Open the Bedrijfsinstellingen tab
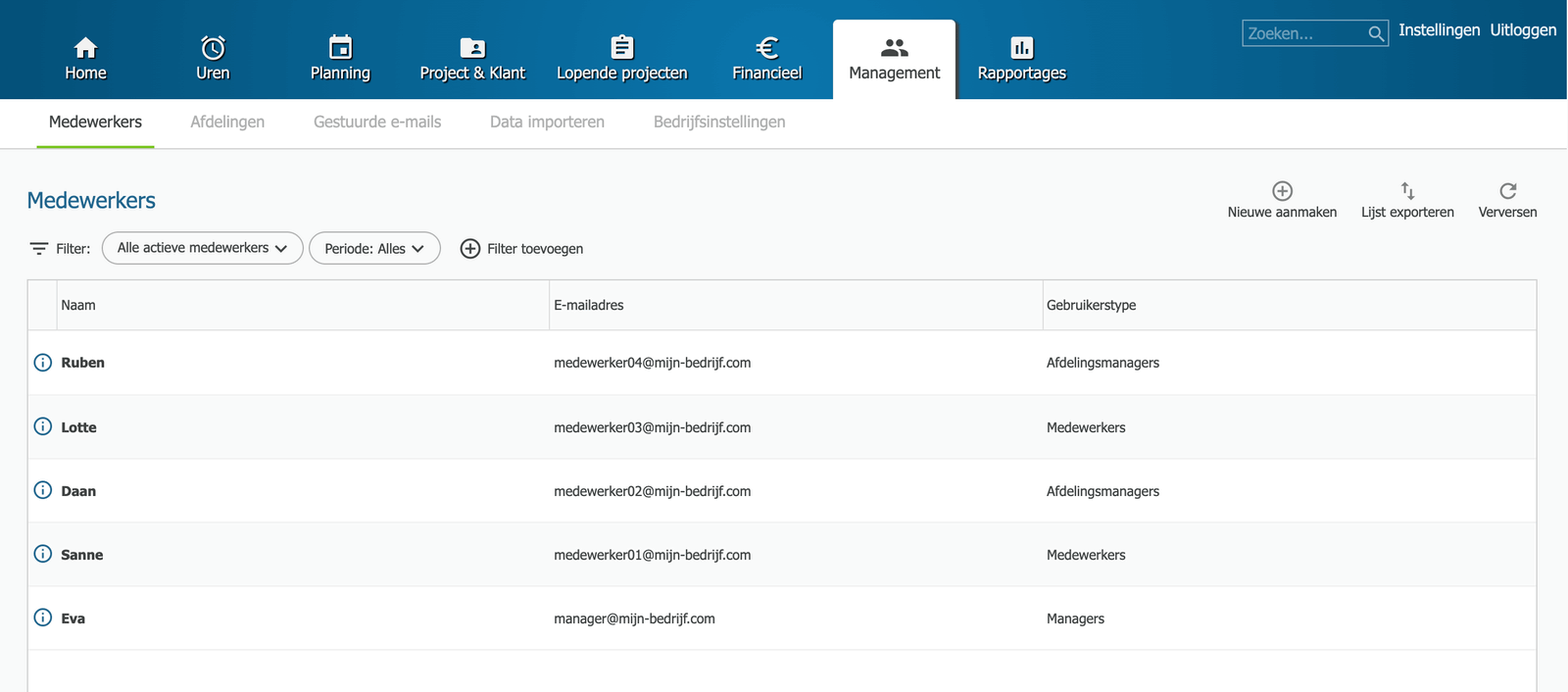The width and height of the screenshot is (1568, 692). (719, 123)
